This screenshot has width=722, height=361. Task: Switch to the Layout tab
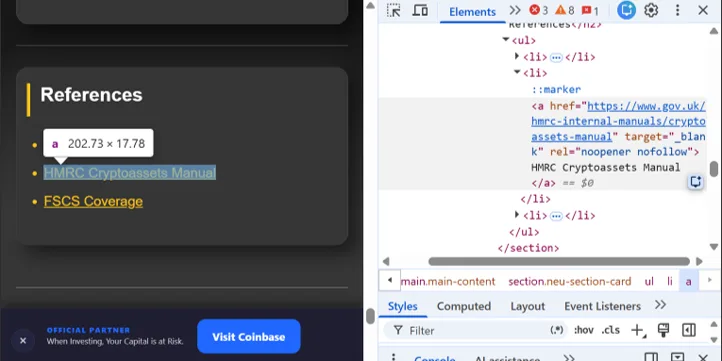[x=527, y=306]
